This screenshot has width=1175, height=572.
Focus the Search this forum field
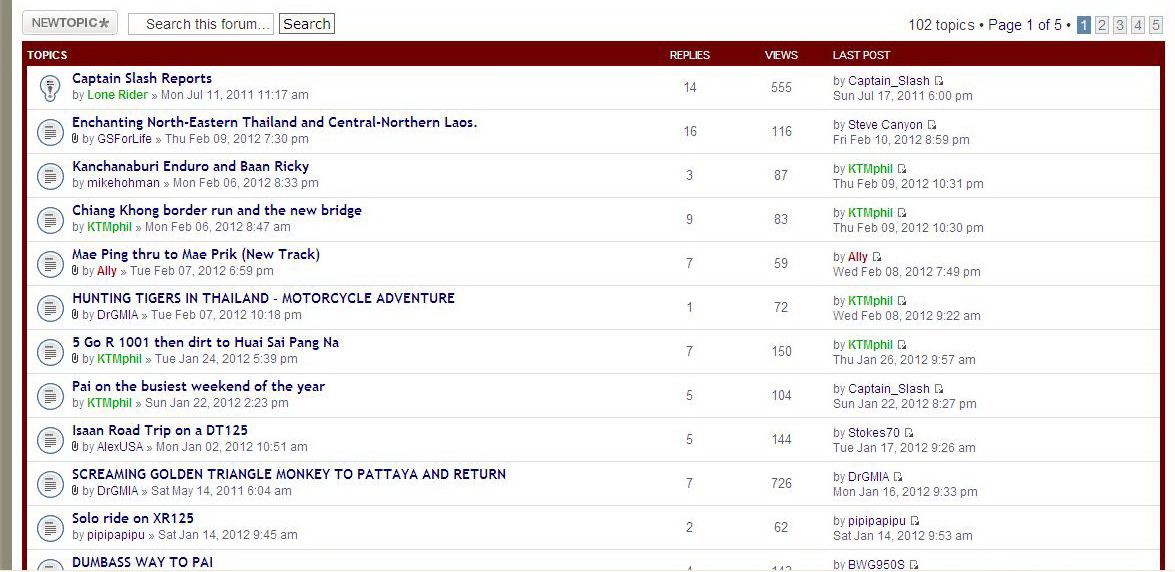(201, 24)
